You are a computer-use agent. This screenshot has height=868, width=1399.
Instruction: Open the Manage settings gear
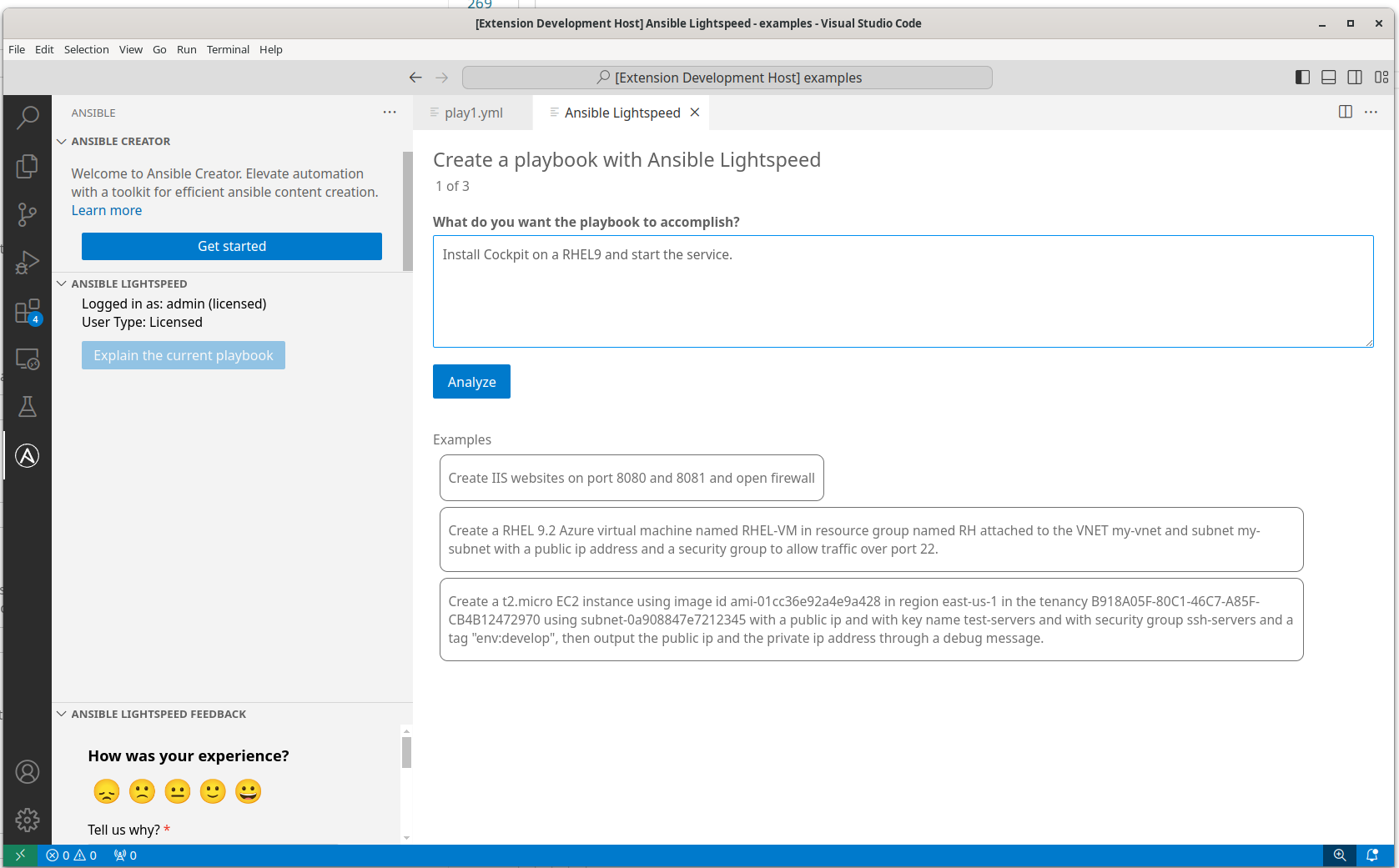(x=28, y=820)
